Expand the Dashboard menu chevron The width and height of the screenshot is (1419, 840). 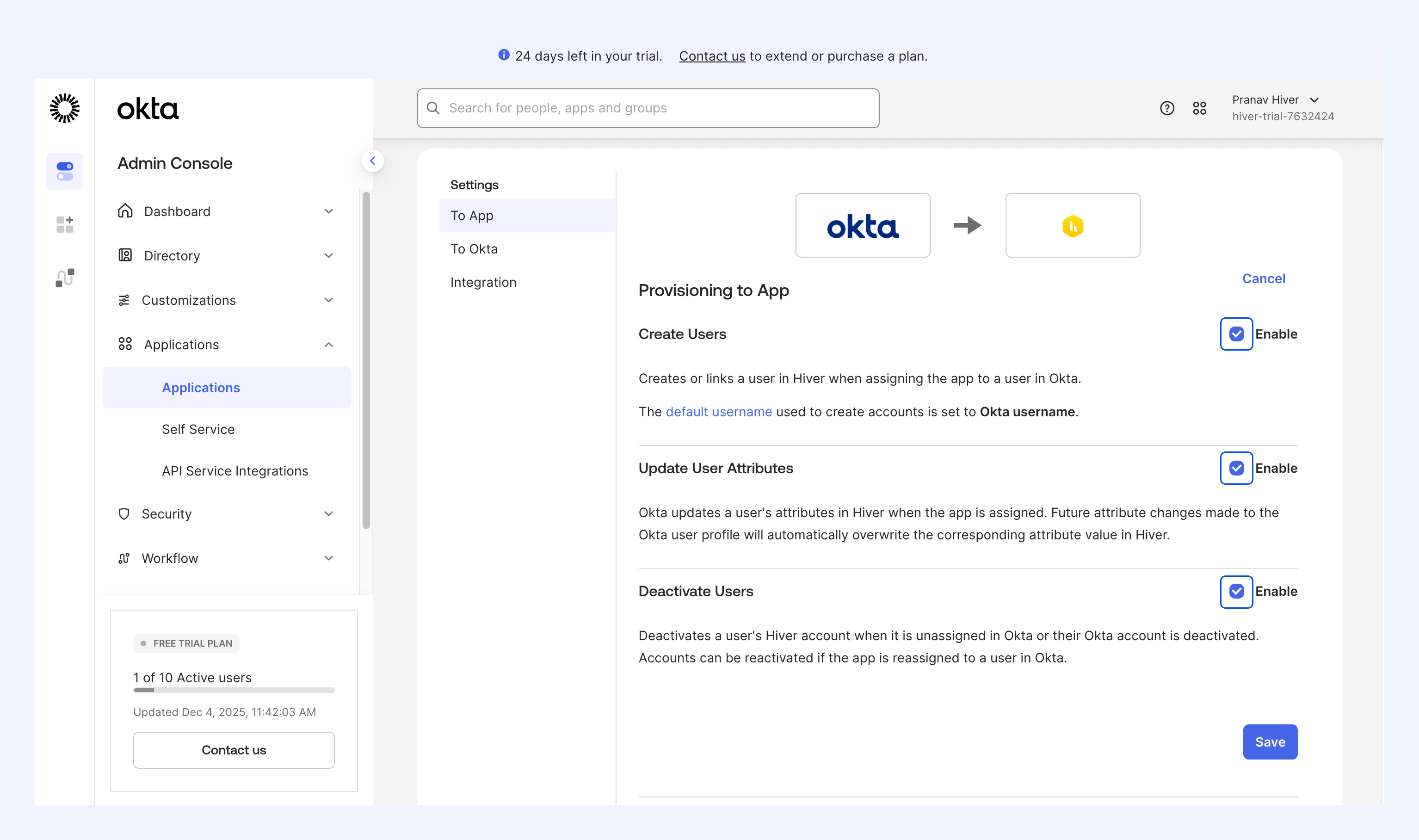[328, 211]
